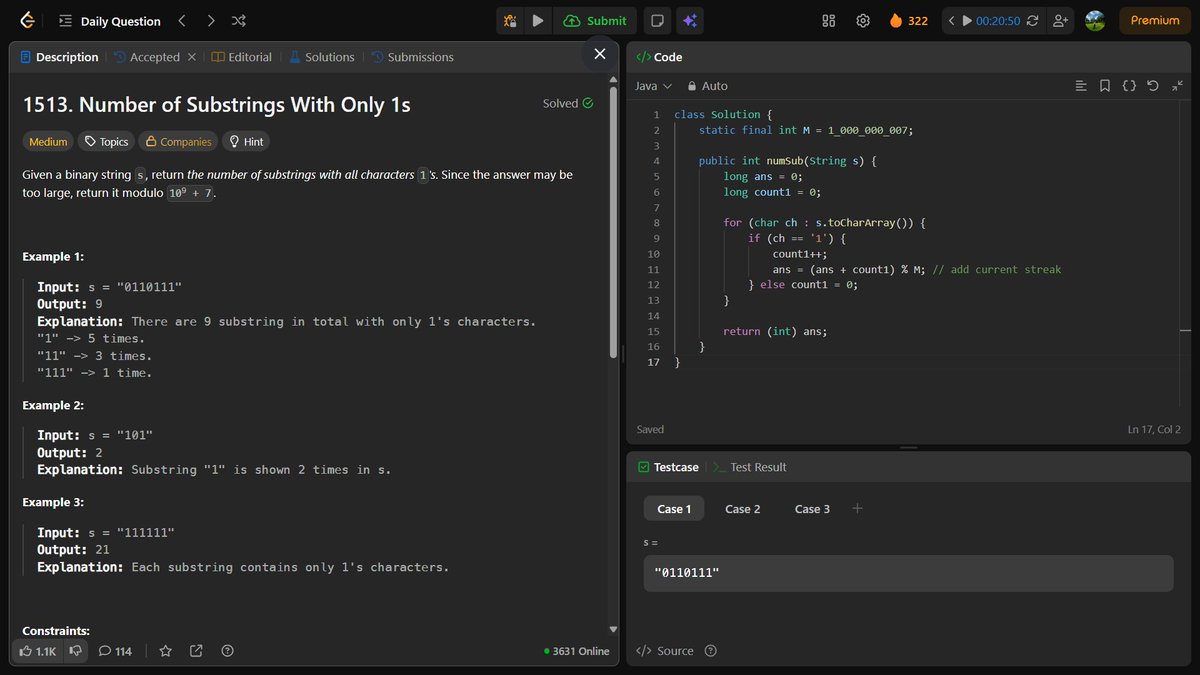1200x675 pixels.
Task: Reset the code with the revert icon
Action: coord(1153,86)
